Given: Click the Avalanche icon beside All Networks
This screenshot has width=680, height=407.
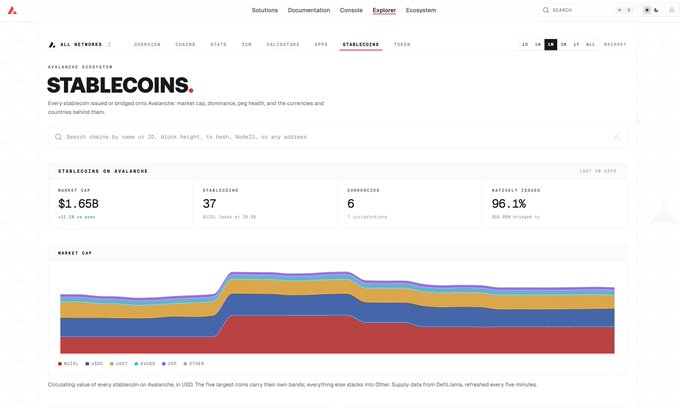Looking at the screenshot, I should (52, 44).
